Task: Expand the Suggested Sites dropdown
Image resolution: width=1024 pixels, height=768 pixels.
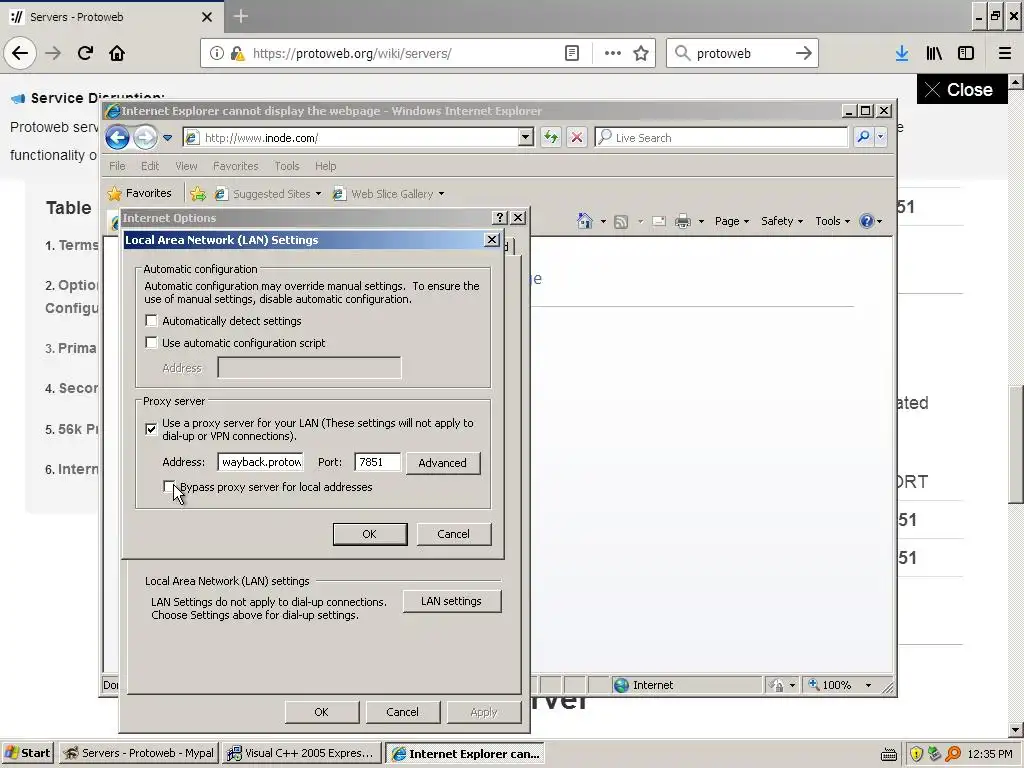Action: 318,194
